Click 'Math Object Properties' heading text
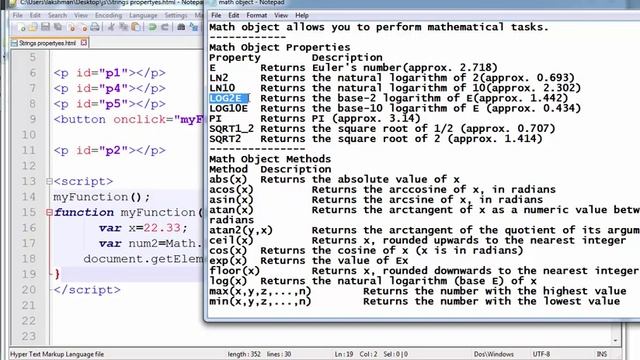The image size is (640, 360). click(x=280, y=47)
